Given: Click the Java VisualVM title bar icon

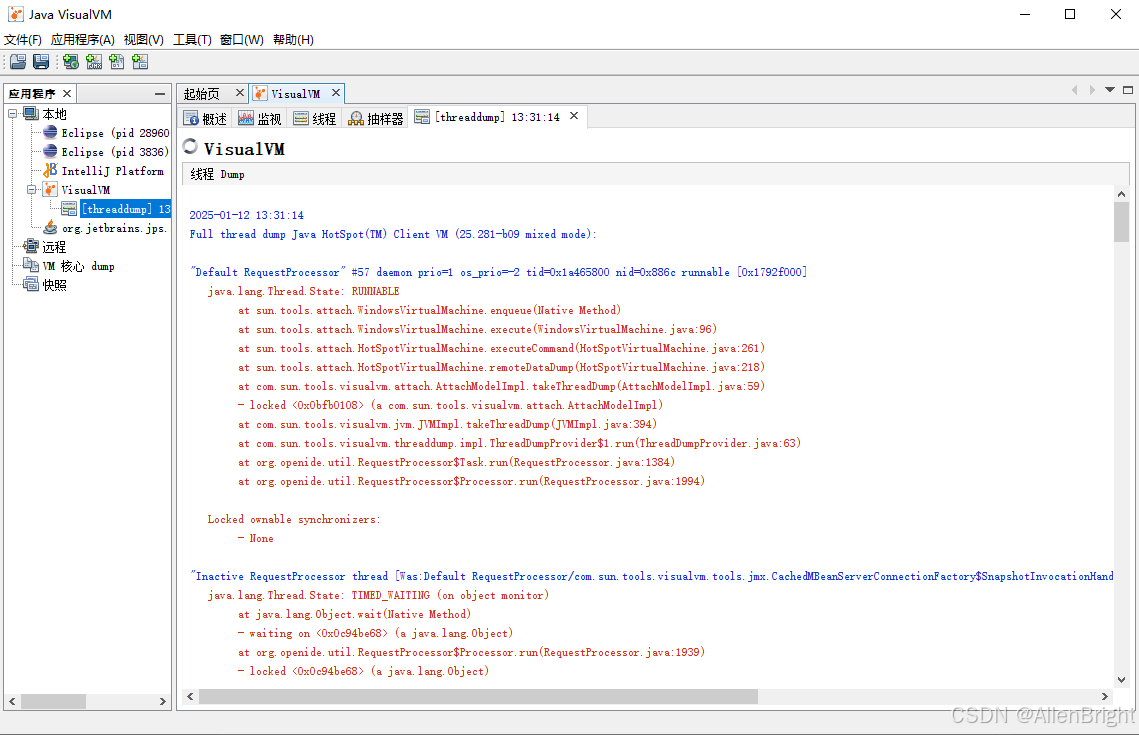Looking at the screenshot, I should click(x=16, y=14).
